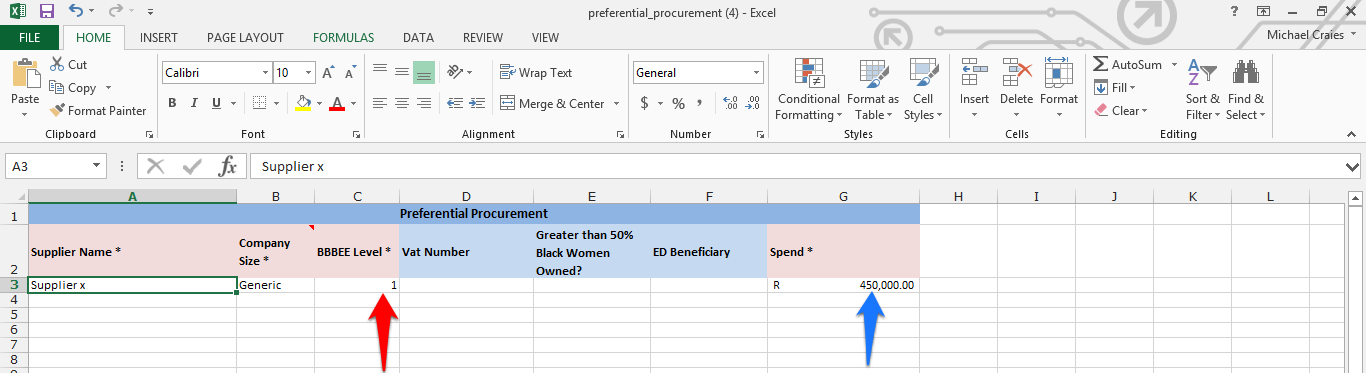Click Decrease Decimal icon
This screenshot has width=1366, height=373.
[x=752, y=103]
